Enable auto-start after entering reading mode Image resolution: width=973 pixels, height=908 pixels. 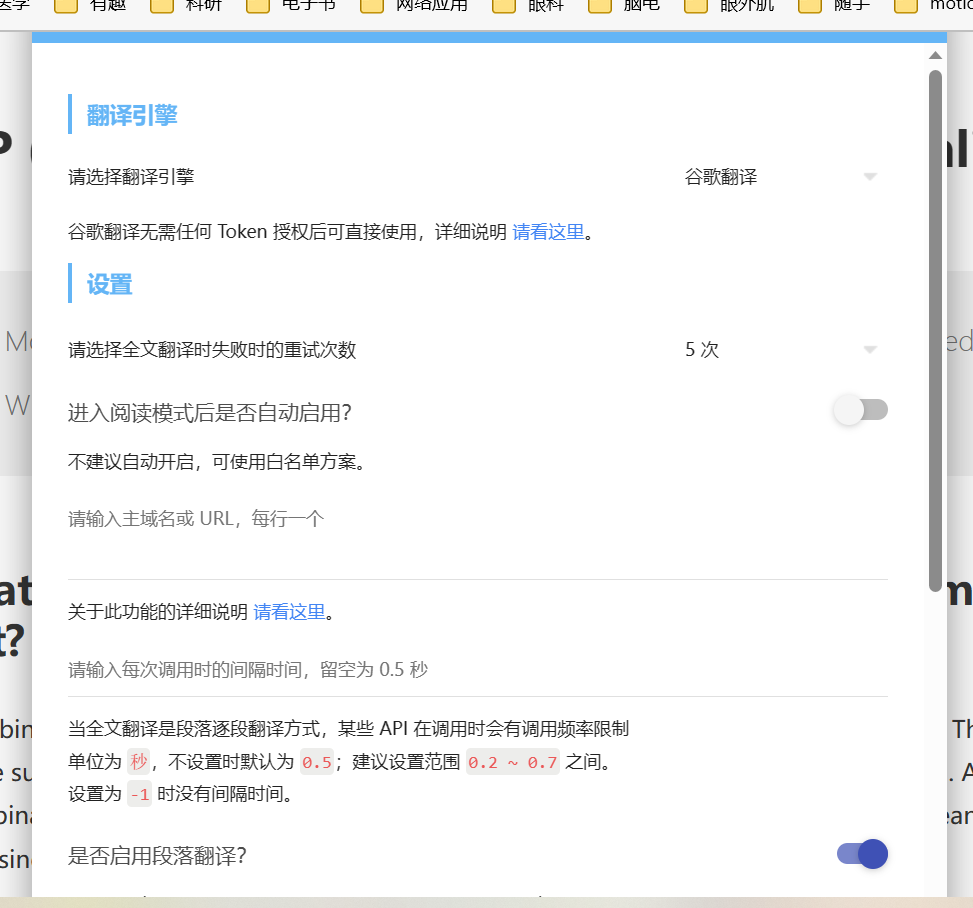[860, 410]
